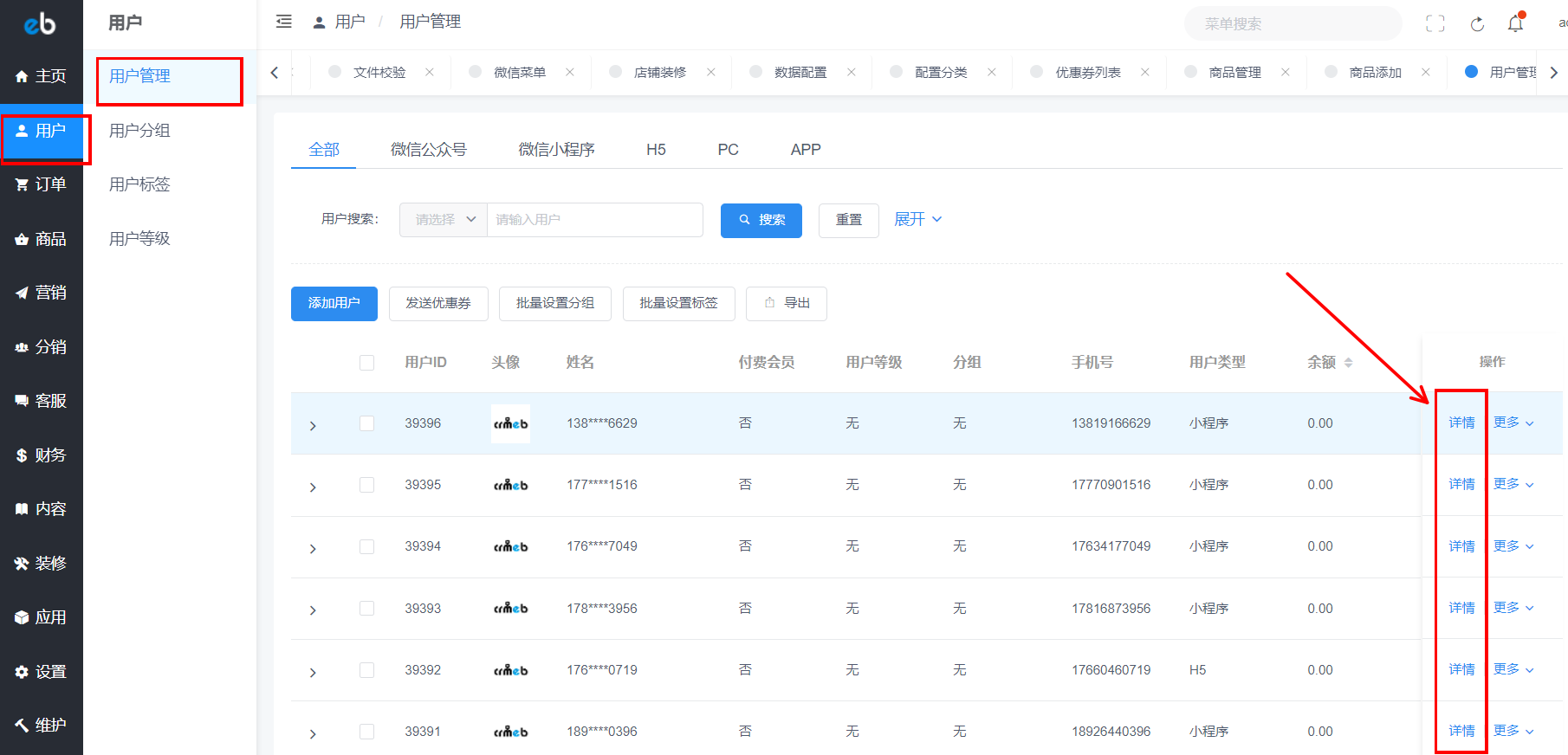Image resolution: width=1568 pixels, height=755 pixels.
Task: Open the 应用 apps sidebar item
Action: pos(41,617)
